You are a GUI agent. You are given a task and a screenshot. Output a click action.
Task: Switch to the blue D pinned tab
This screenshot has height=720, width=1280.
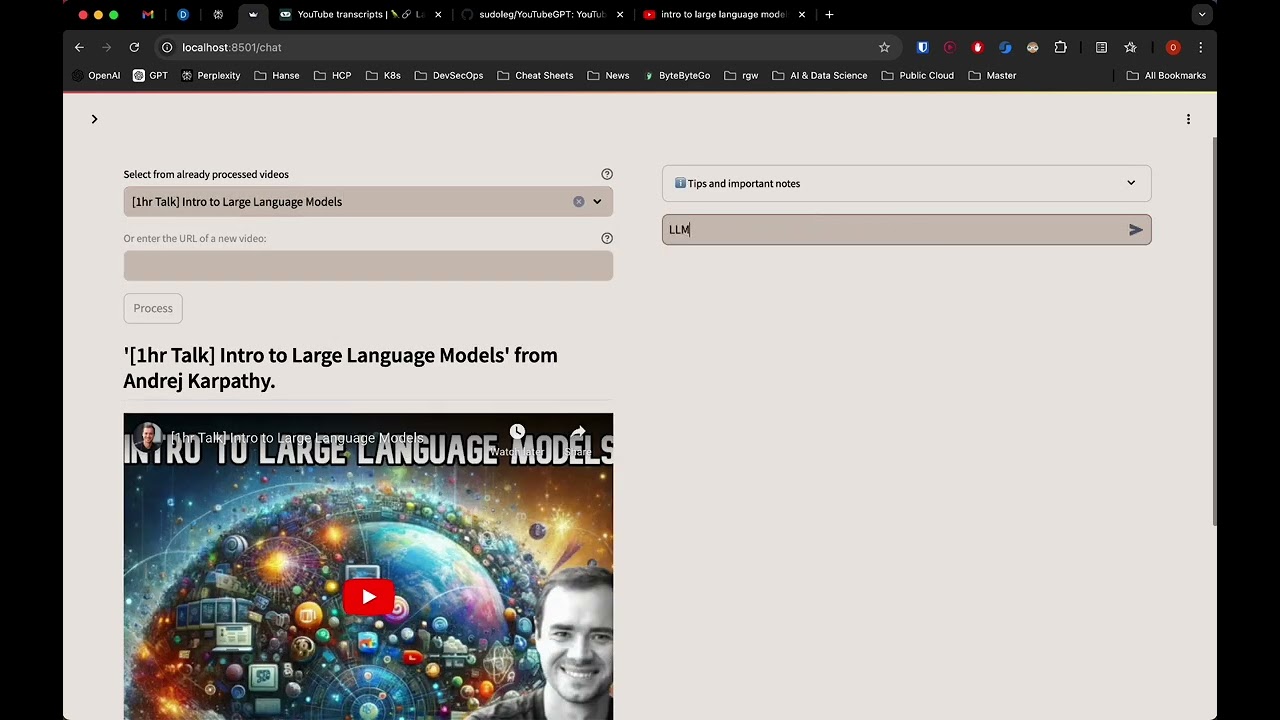coord(183,15)
